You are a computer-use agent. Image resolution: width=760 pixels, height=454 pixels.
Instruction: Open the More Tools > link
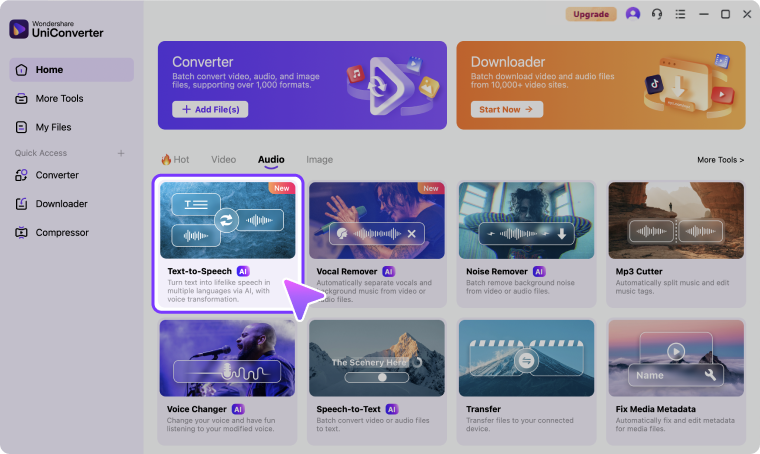720,160
